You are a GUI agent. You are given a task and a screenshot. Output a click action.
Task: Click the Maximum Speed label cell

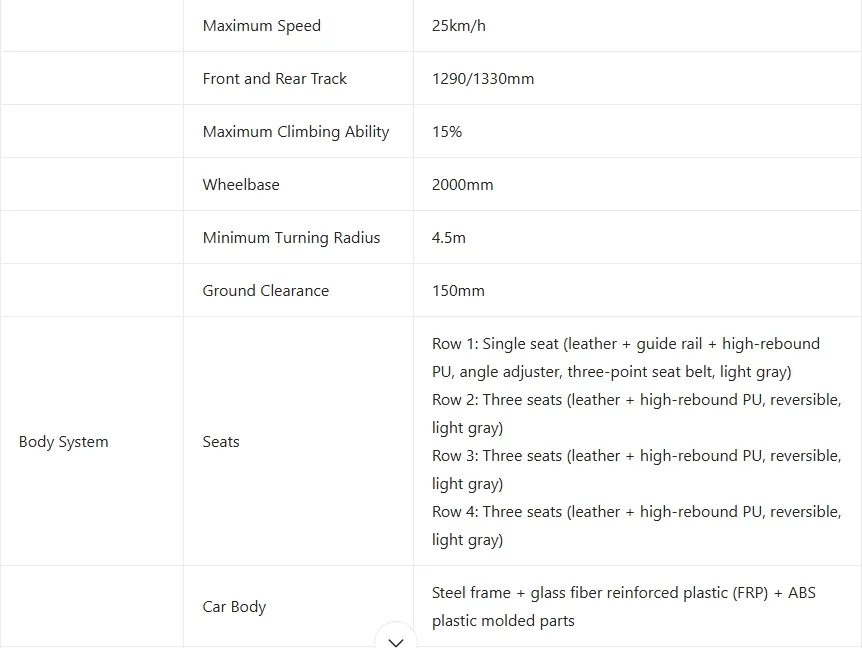coord(262,26)
